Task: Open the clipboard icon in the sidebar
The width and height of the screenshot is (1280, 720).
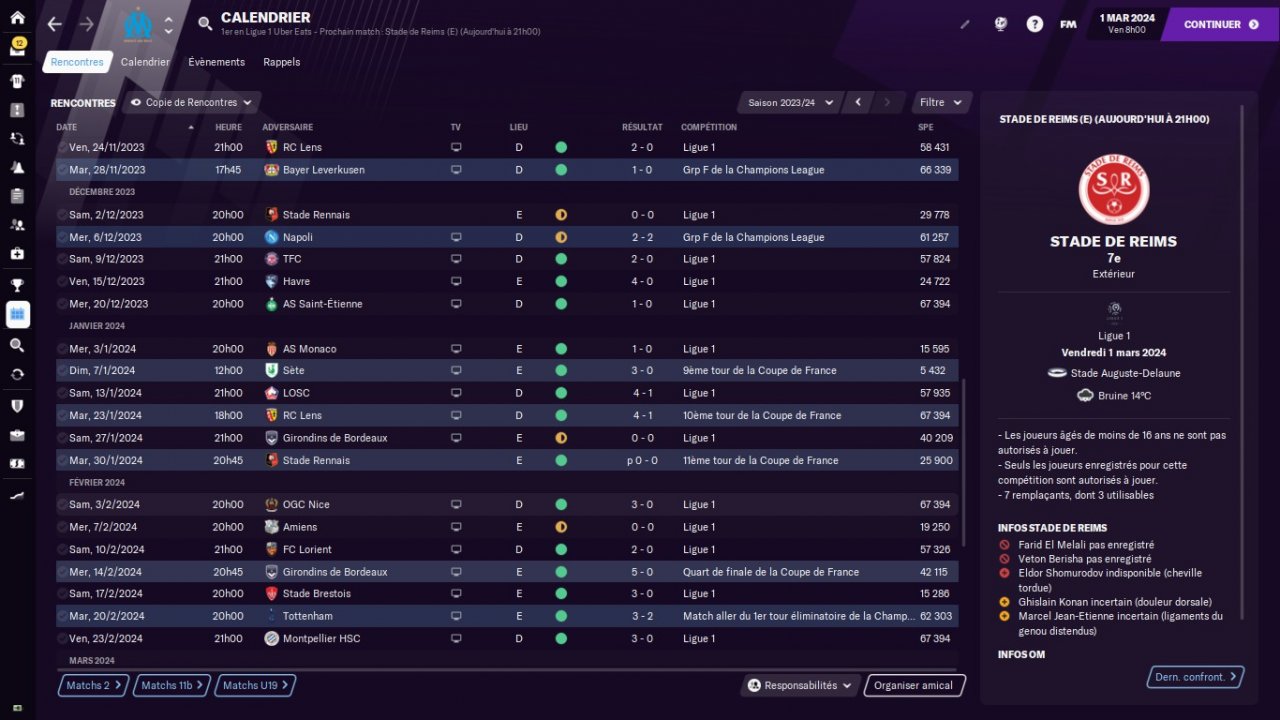Action: (17, 196)
